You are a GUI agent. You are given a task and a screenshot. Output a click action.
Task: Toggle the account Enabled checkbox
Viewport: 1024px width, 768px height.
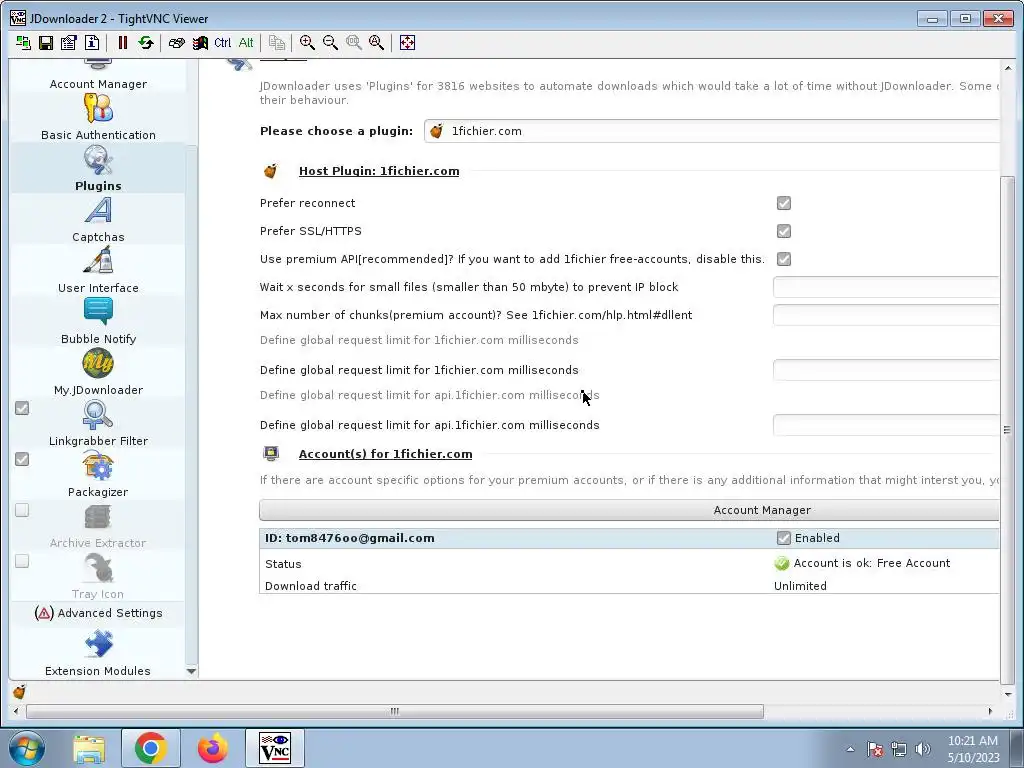(784, 538)
